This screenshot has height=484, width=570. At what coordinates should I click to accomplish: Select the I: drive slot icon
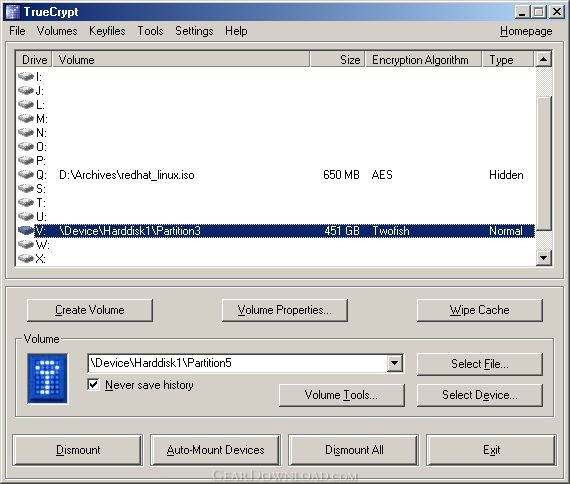point(26,76)
